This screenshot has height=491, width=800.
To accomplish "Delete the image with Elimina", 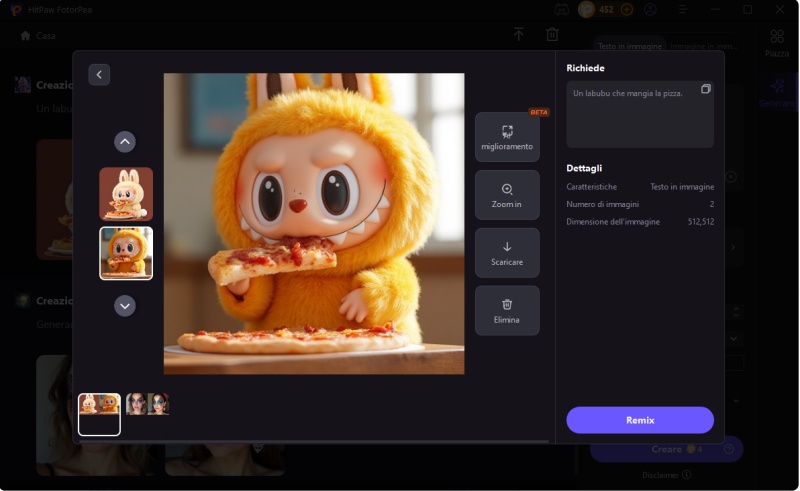I will (507, 311).
